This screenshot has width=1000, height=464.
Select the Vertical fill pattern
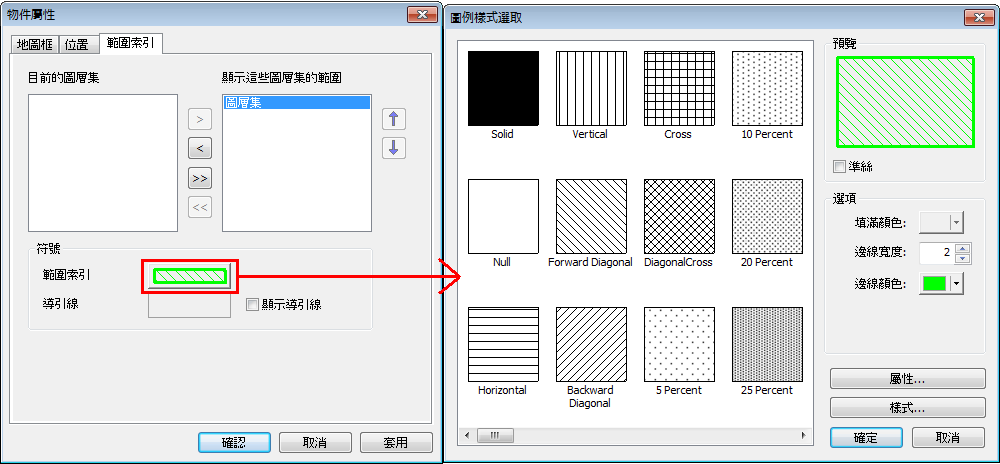pos(591,89)
